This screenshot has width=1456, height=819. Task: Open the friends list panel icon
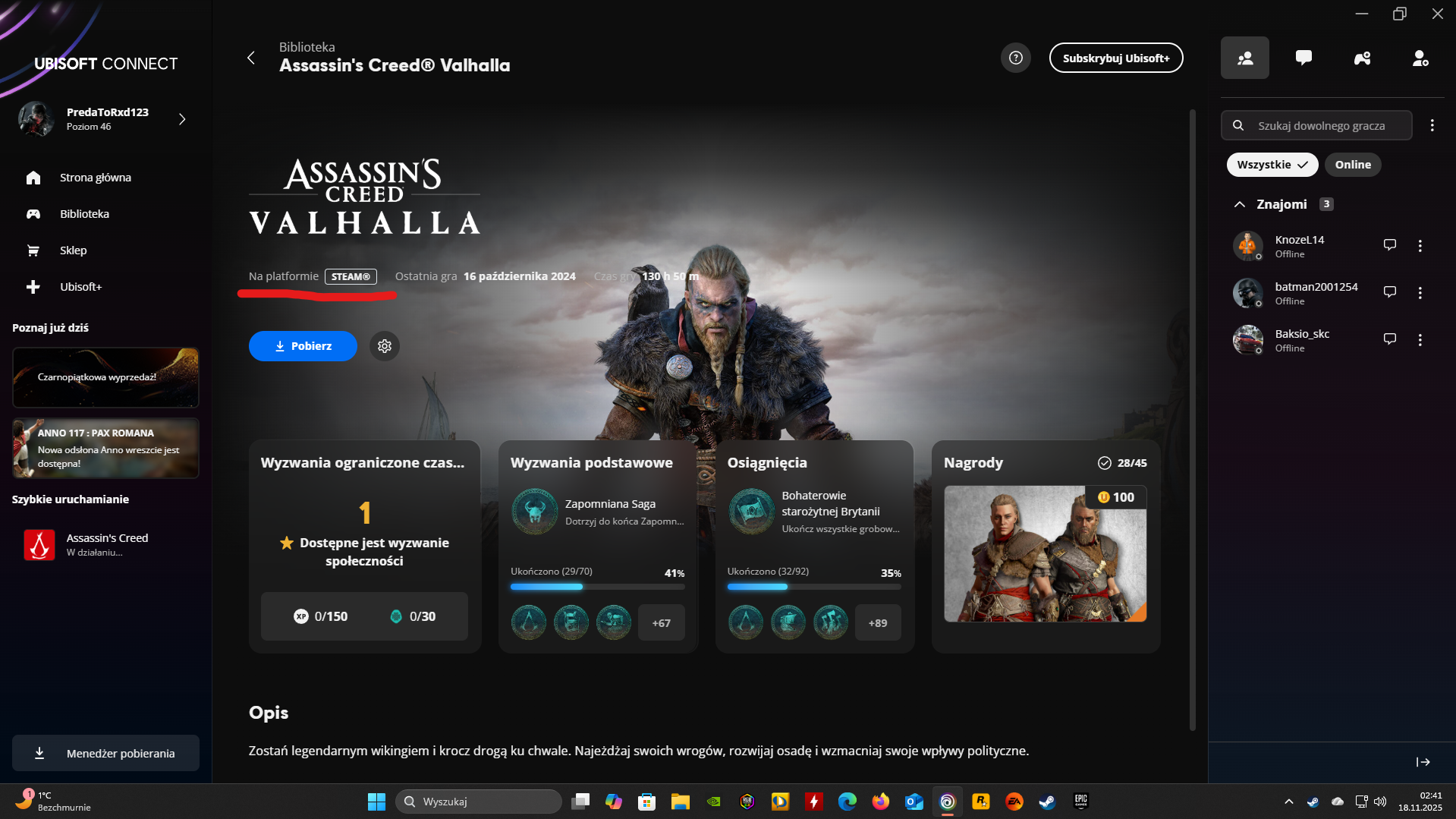(1244, 58)
